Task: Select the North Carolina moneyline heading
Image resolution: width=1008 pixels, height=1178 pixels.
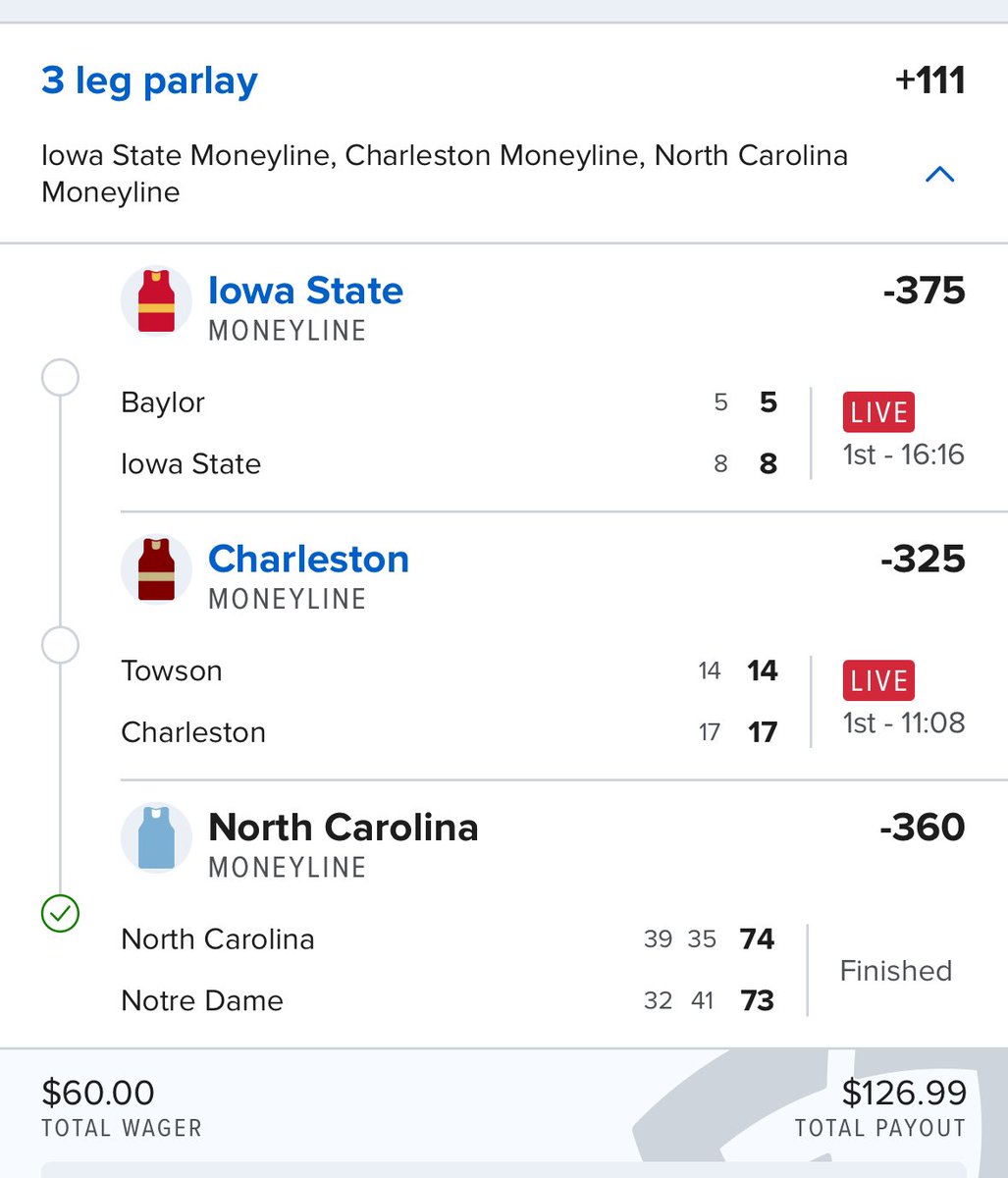Action: click(343, 828)
